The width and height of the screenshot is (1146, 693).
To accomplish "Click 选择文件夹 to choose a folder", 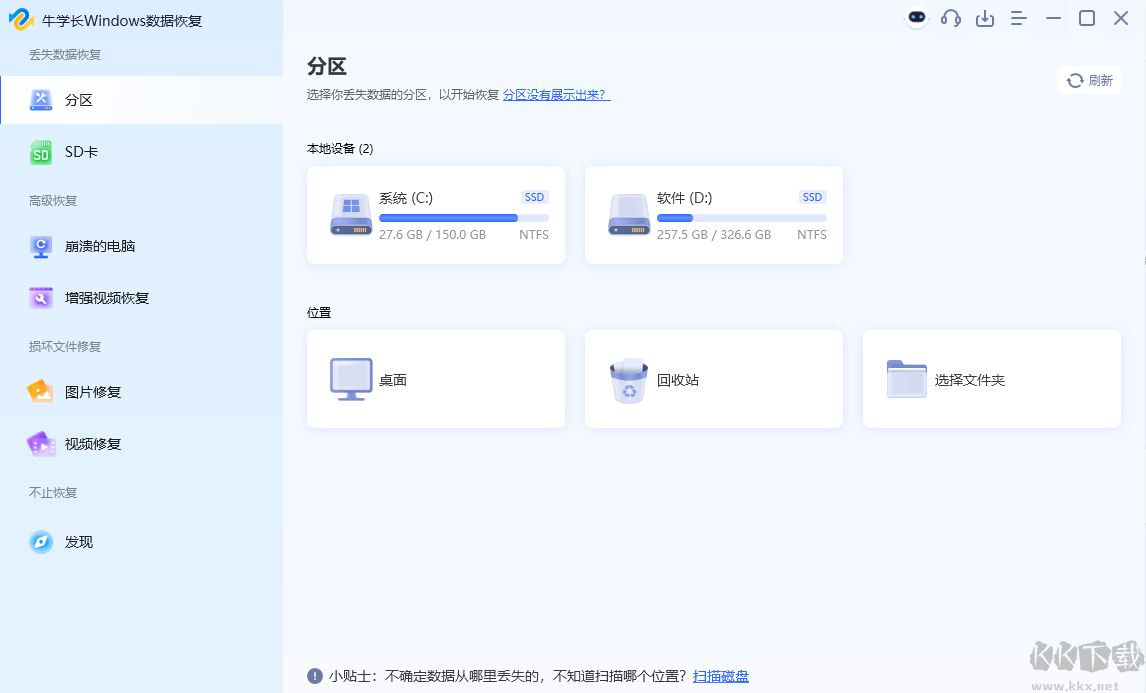I will [x=991, y=379].
